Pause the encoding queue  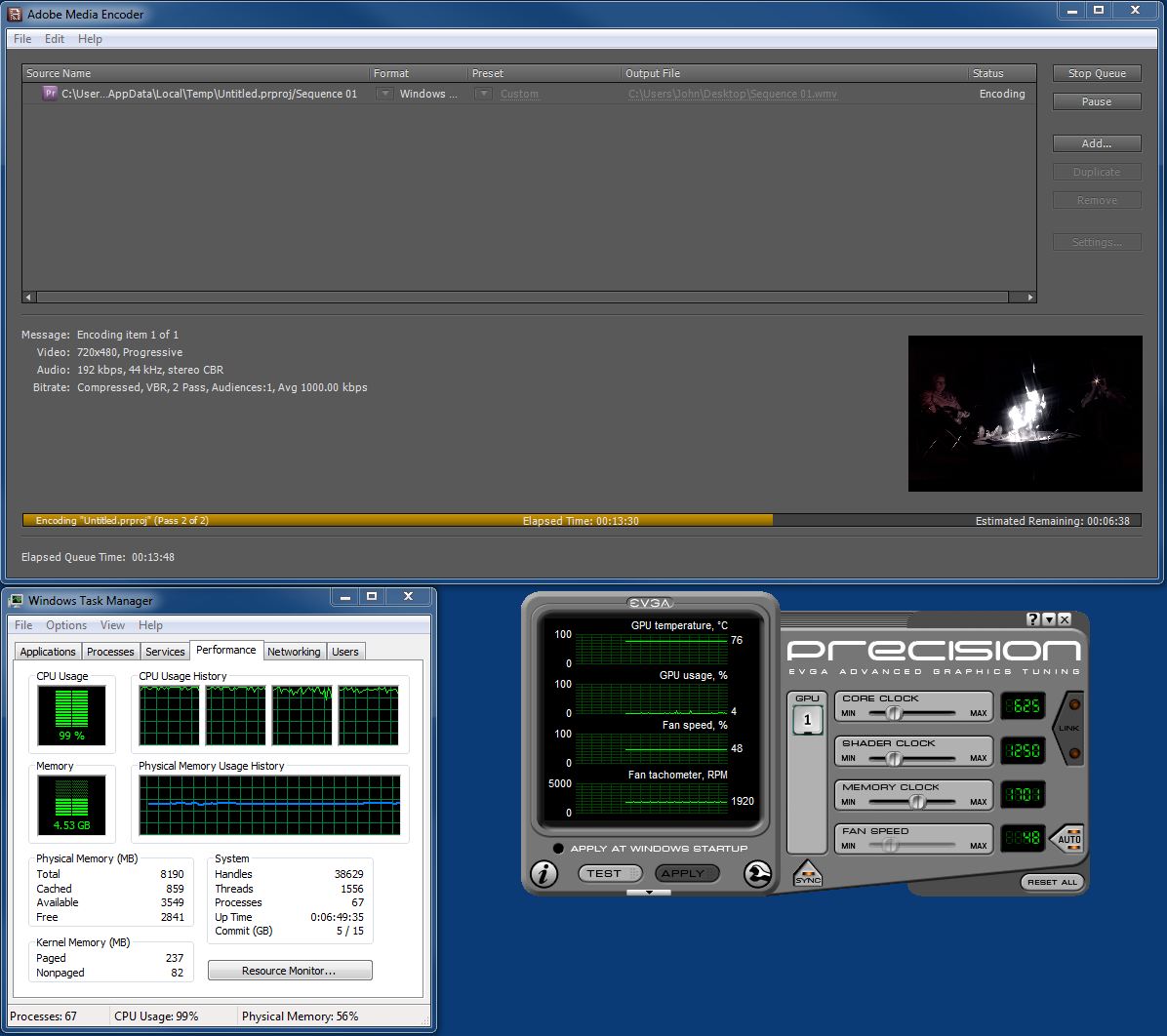point(1097,101)
